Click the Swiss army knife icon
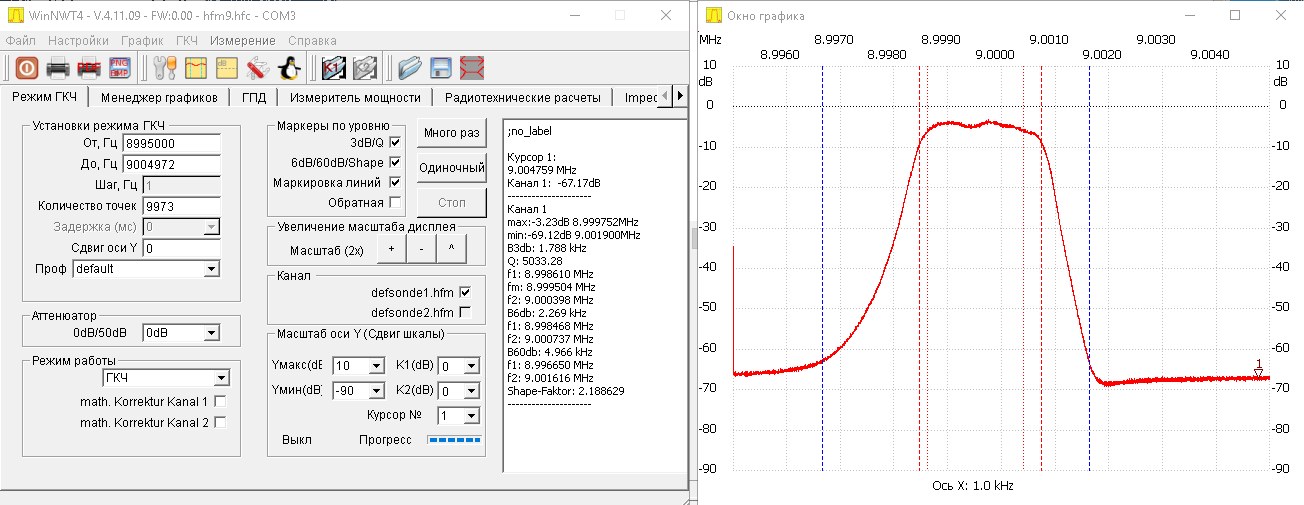Viewport: 1304px width, 505px height. (x=257, y=68)
